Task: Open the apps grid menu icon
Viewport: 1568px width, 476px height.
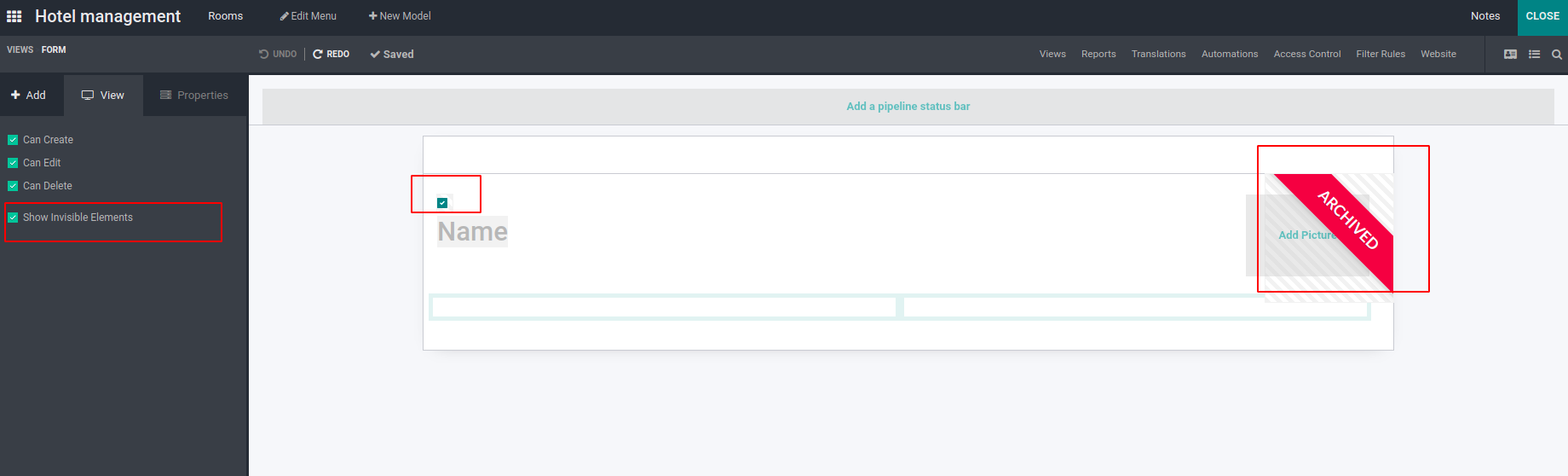Action: [x=14, y=16]
